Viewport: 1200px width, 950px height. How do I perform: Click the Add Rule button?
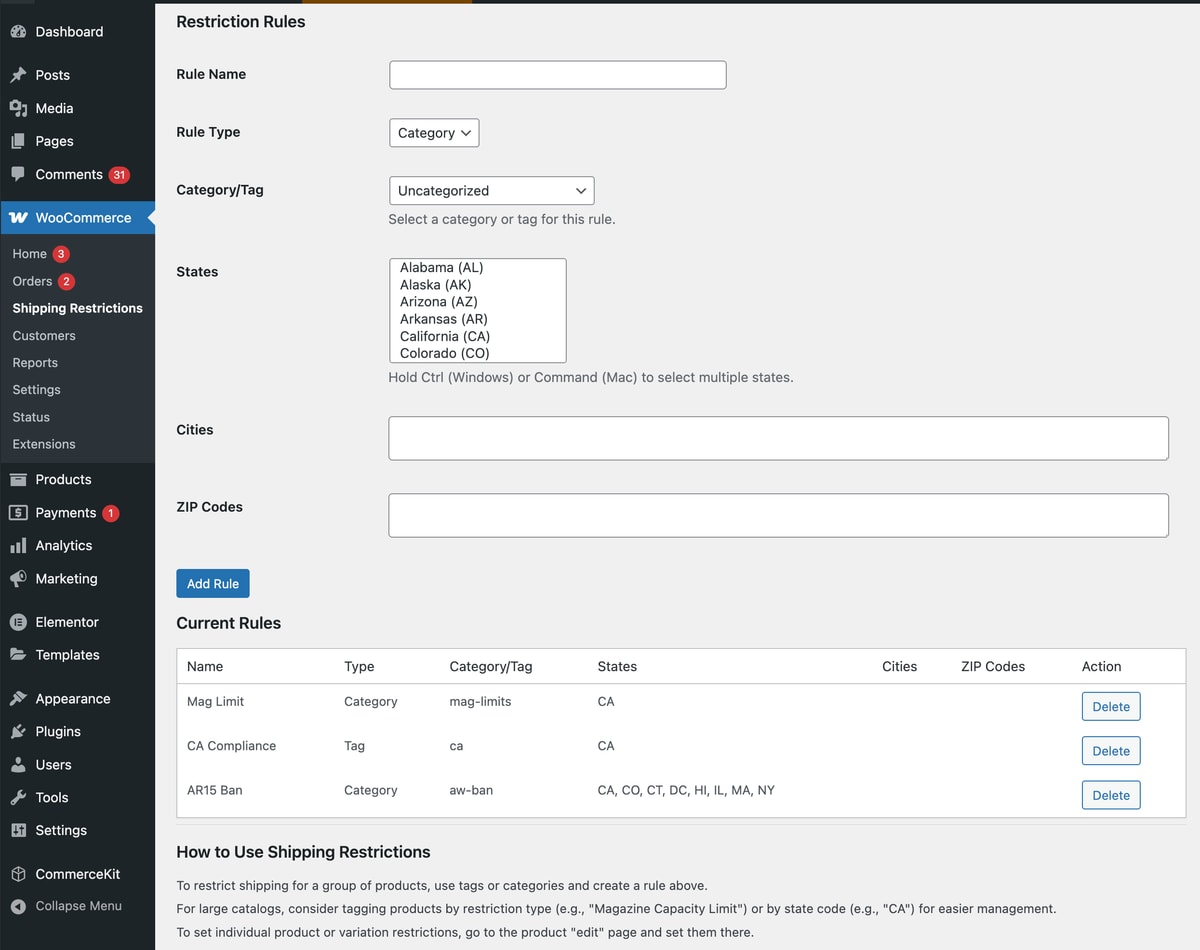point(213,584)
